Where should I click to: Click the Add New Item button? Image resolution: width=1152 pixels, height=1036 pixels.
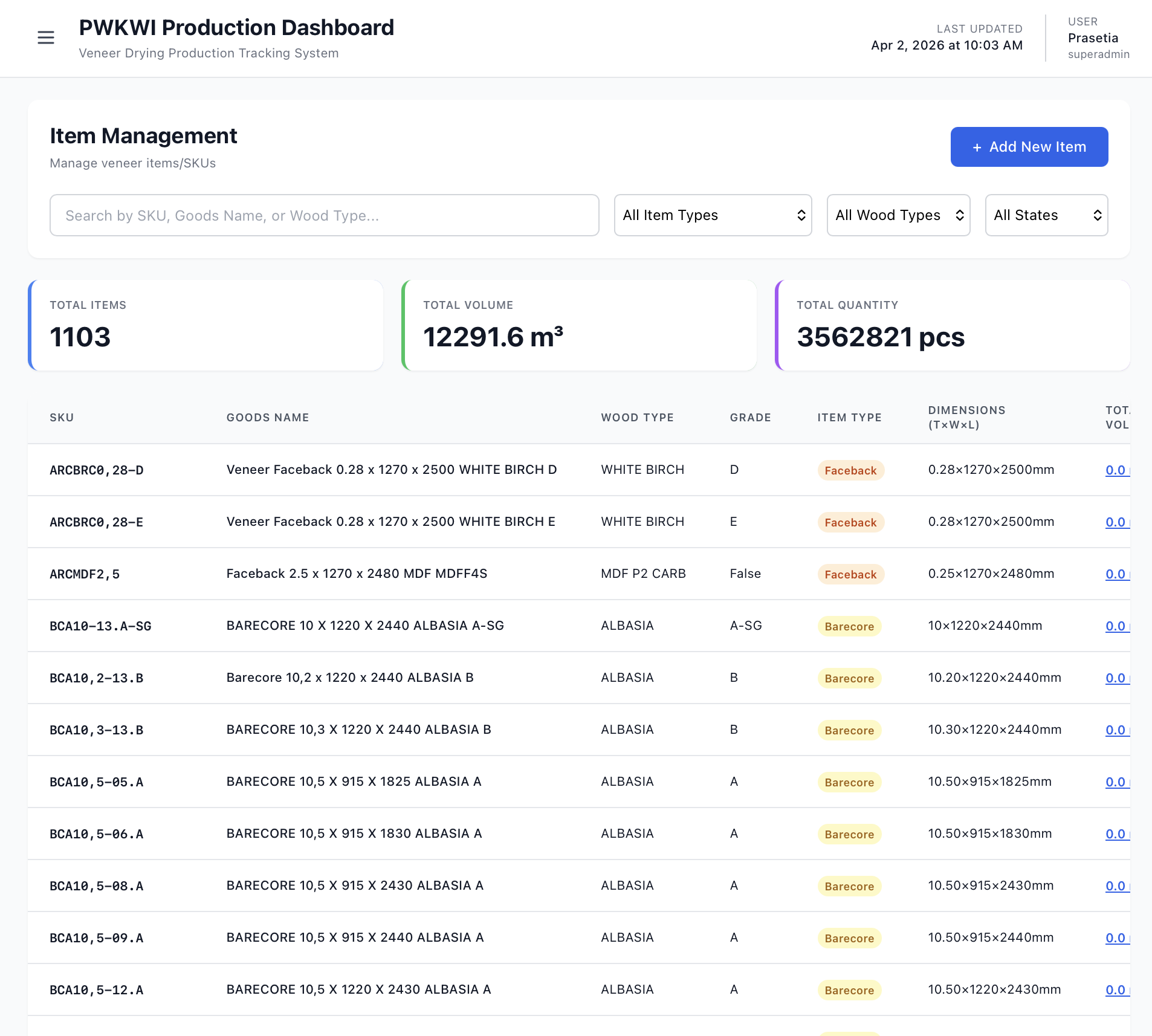coord(1029,147)
